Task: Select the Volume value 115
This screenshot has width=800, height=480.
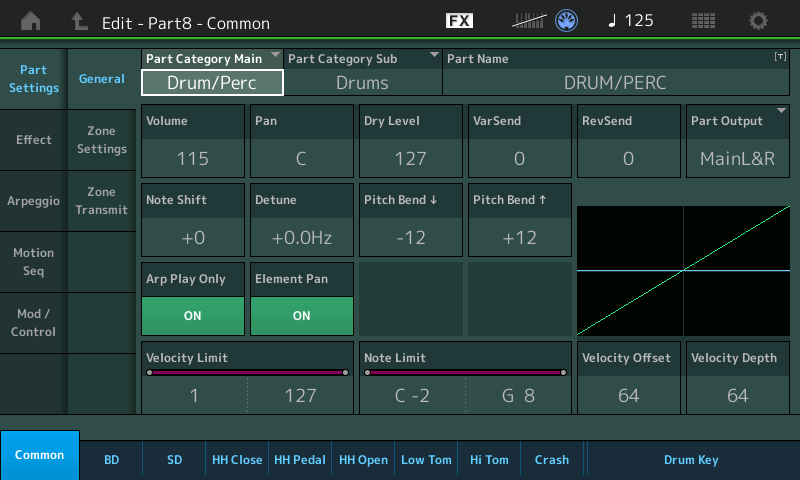Action: tap(192, 158)
